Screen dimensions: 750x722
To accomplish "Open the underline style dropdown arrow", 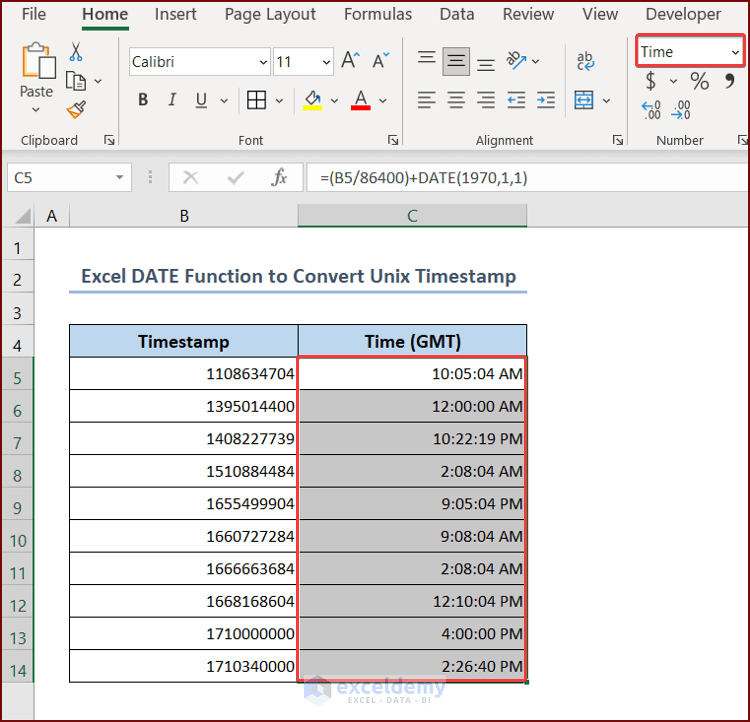I will tap(224, 101).
